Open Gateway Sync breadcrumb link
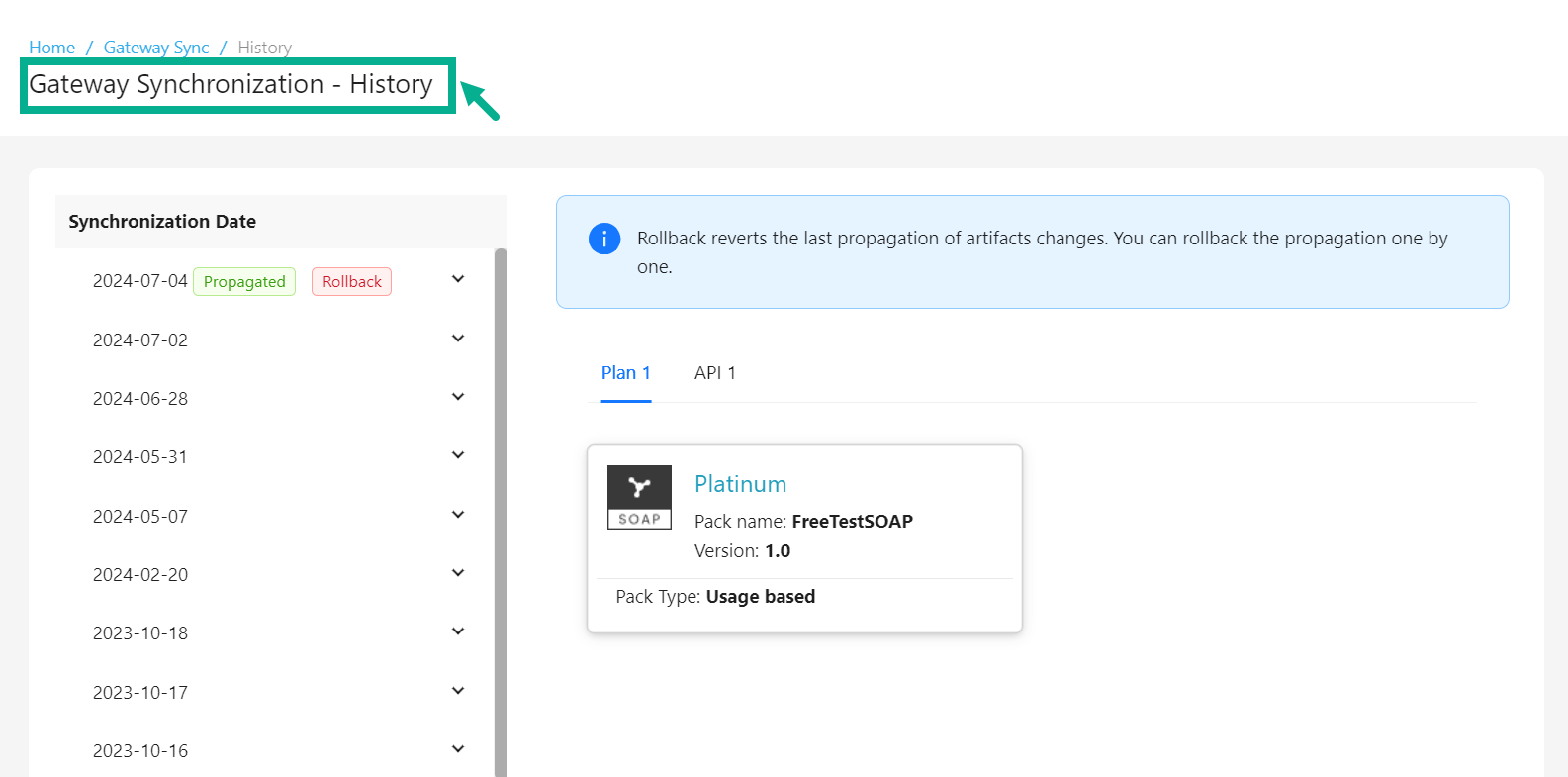The height and width of the screenshot is (777, 1568). click(156, 48)
